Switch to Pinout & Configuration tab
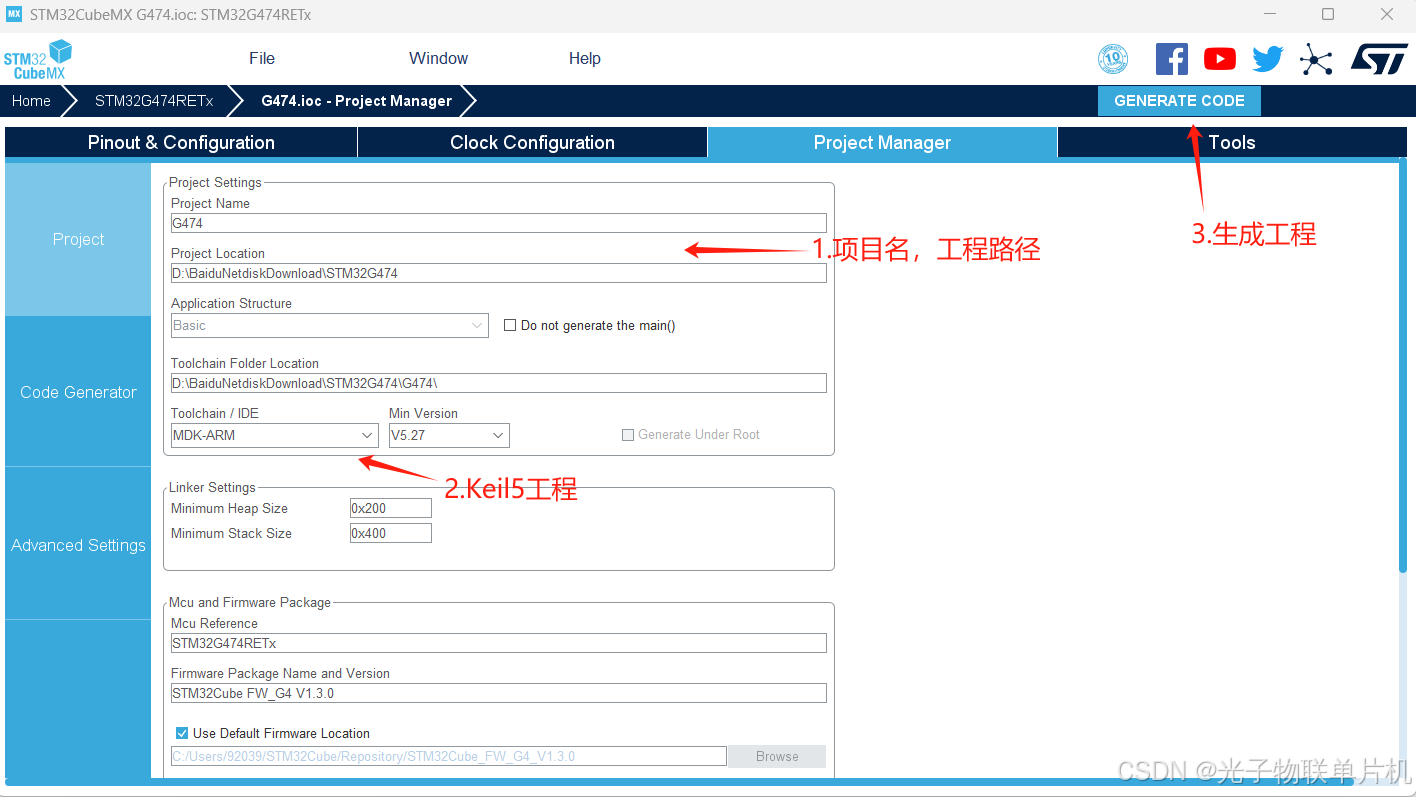The height and width of the screenshot is (797, 1416). click(x=181, y=142)
